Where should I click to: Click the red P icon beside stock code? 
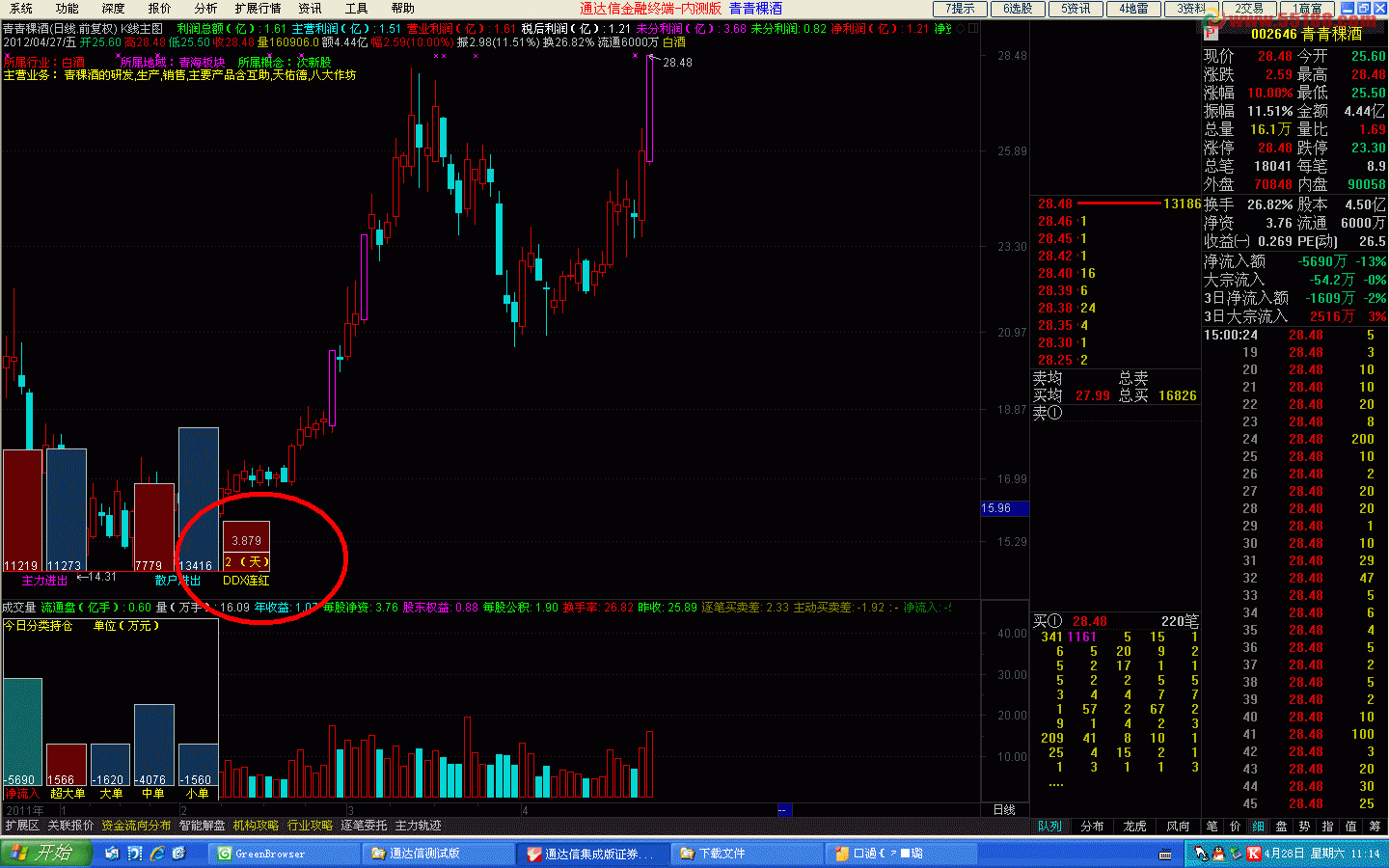(x=1211, y=33)
